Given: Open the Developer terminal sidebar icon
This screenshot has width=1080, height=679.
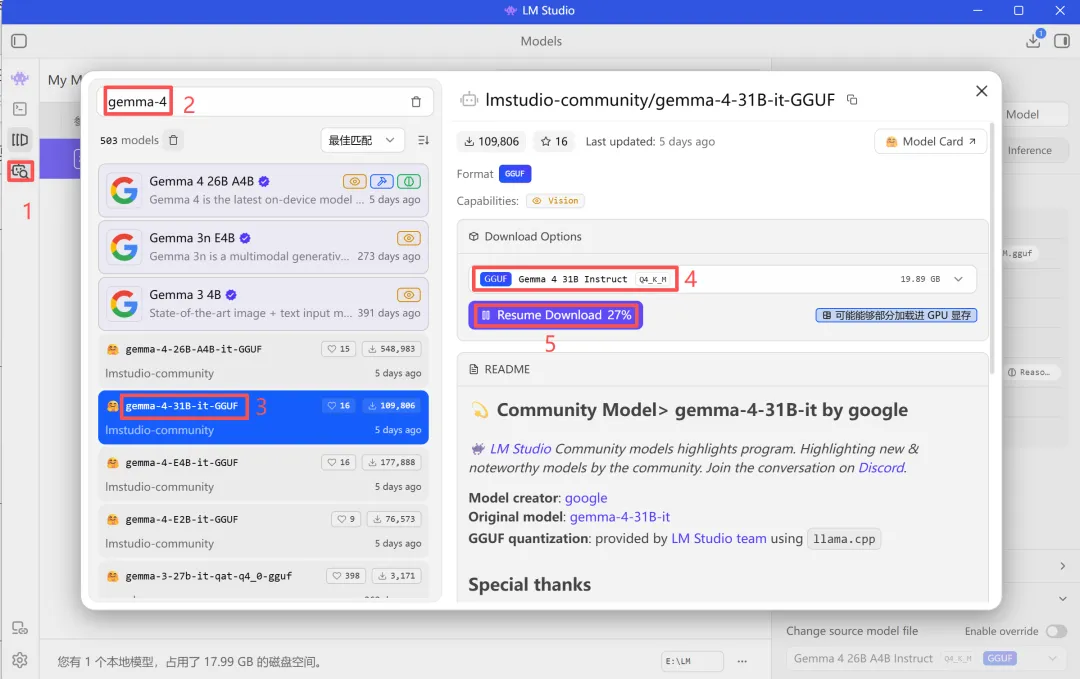Looking at the screenshot, I should (x=20, y=109).
